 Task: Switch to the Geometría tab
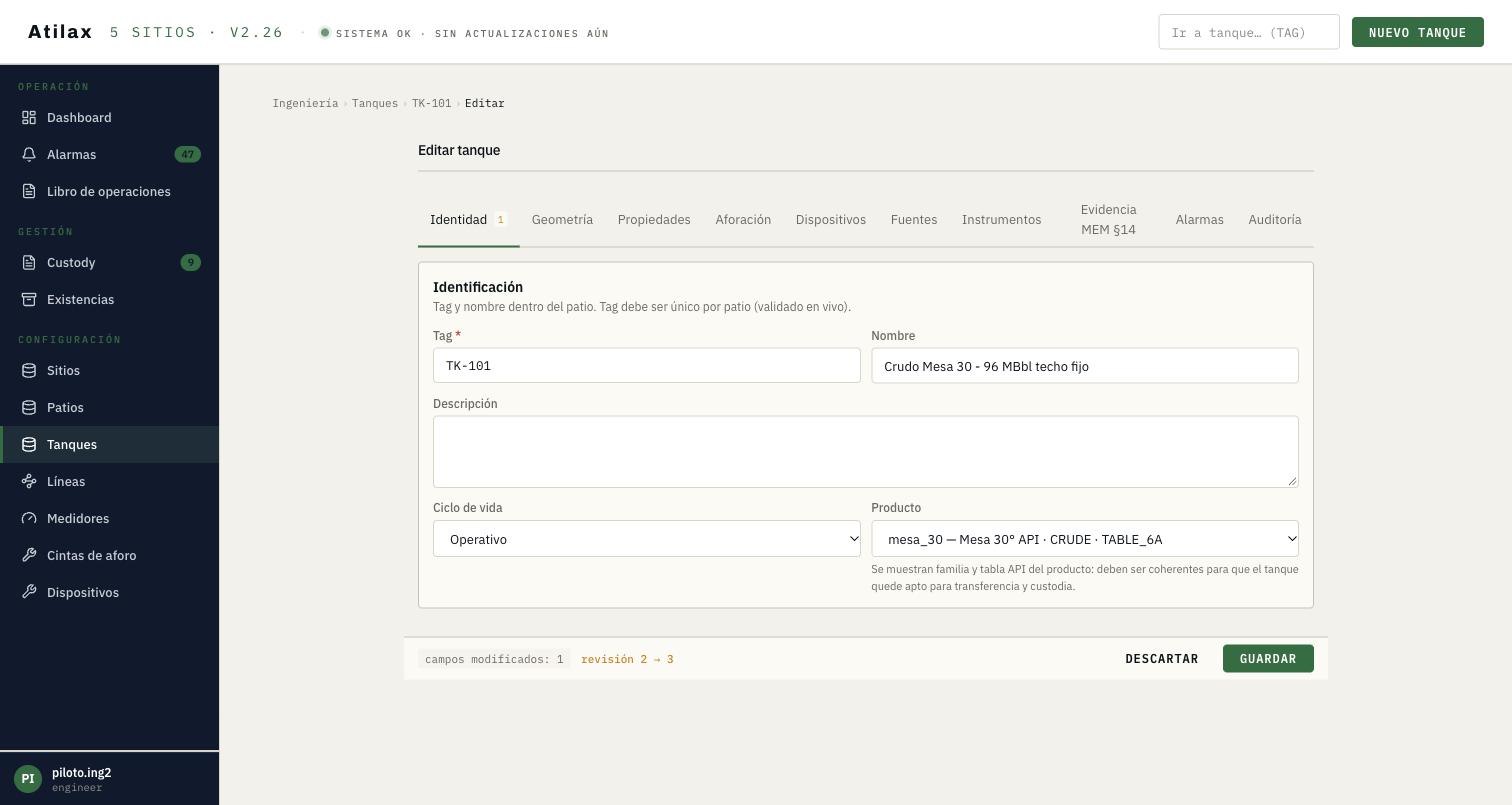point(562,220)
